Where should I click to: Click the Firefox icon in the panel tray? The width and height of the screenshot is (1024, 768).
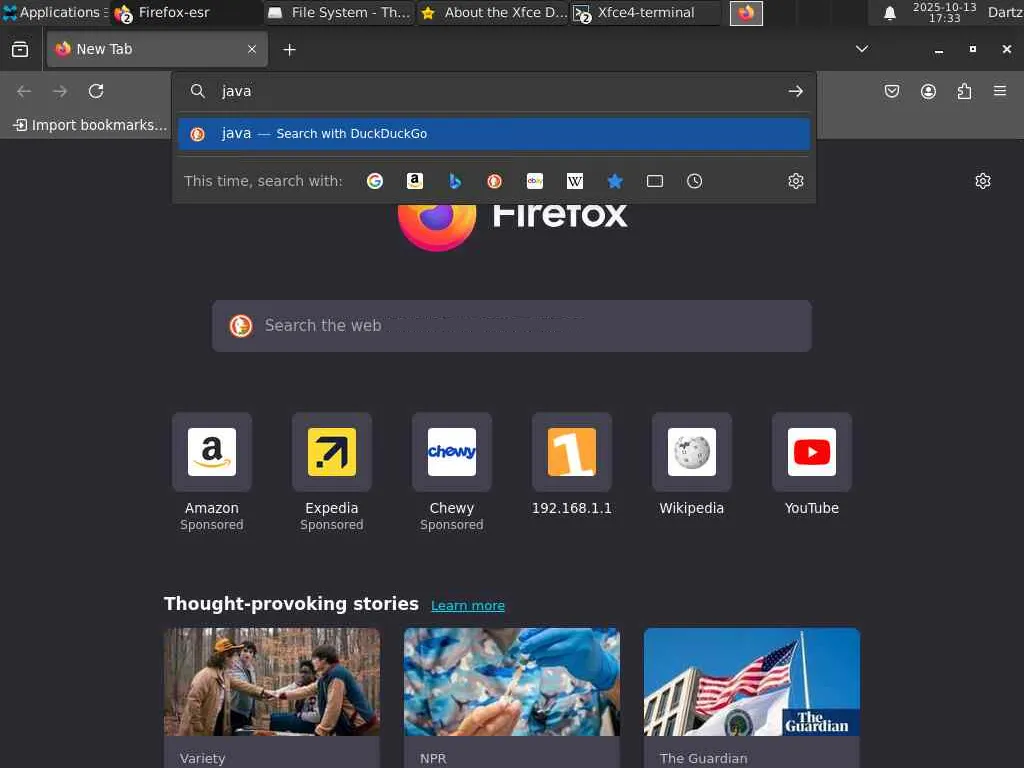746,12
